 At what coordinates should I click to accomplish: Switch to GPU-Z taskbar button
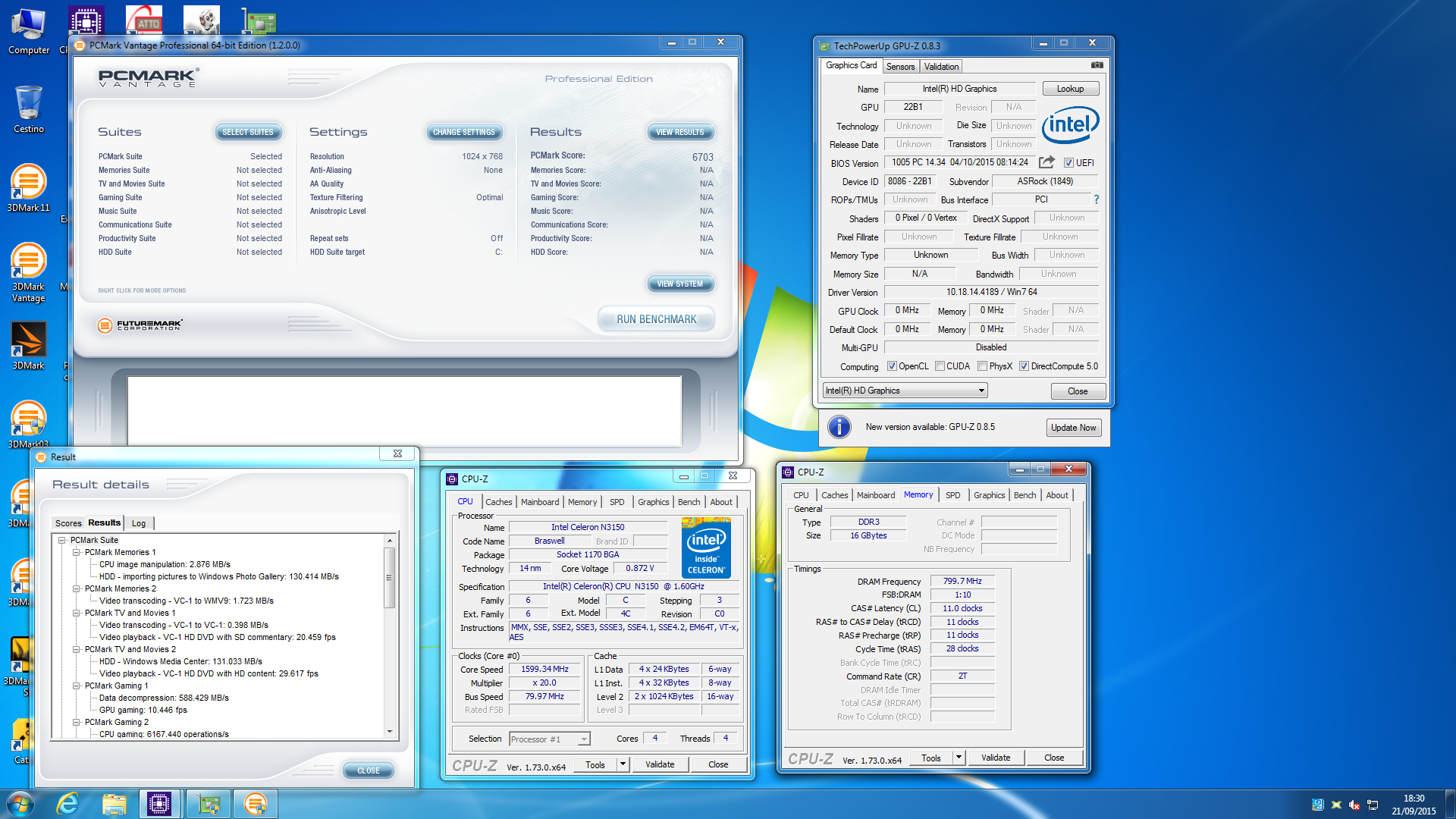coord(209,804)
